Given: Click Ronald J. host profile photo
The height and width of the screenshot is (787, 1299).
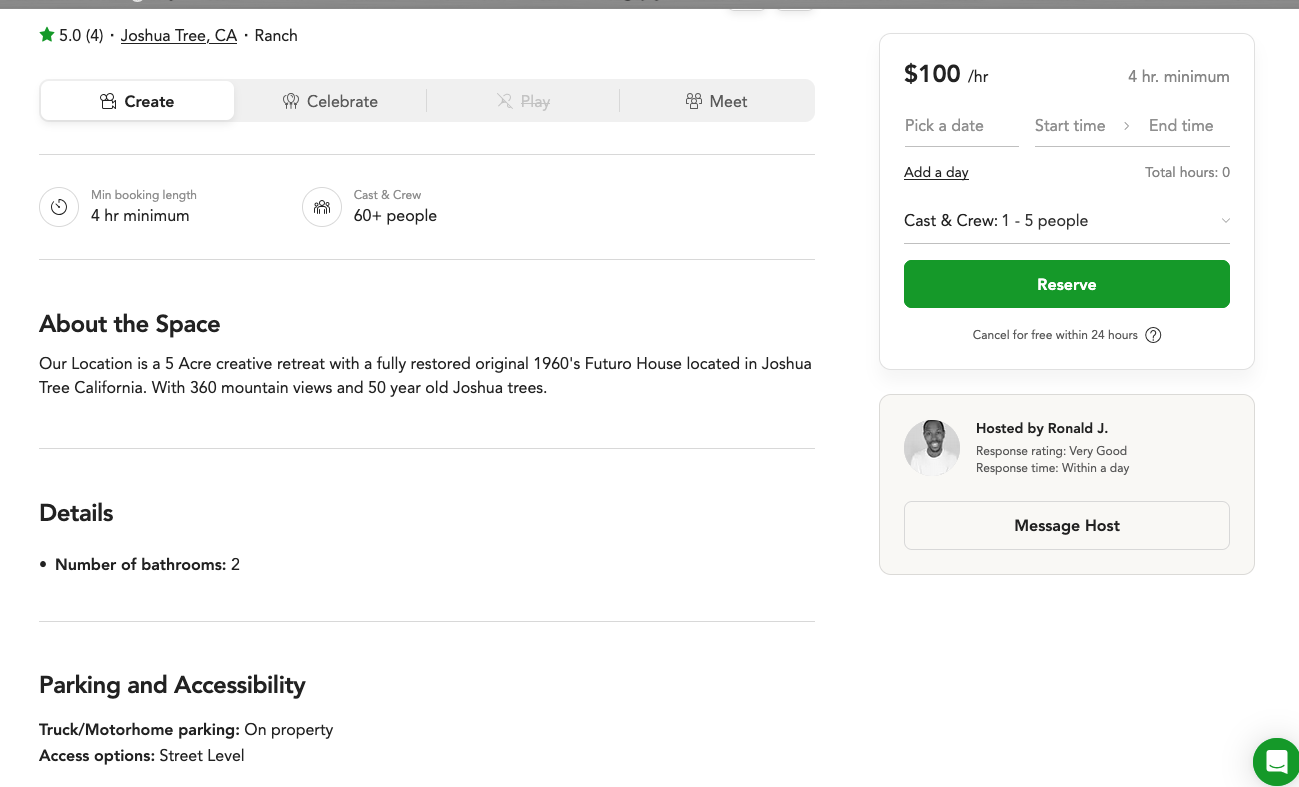Looking at the screenshot, I should pyautogui.click(x=932, y=447).
